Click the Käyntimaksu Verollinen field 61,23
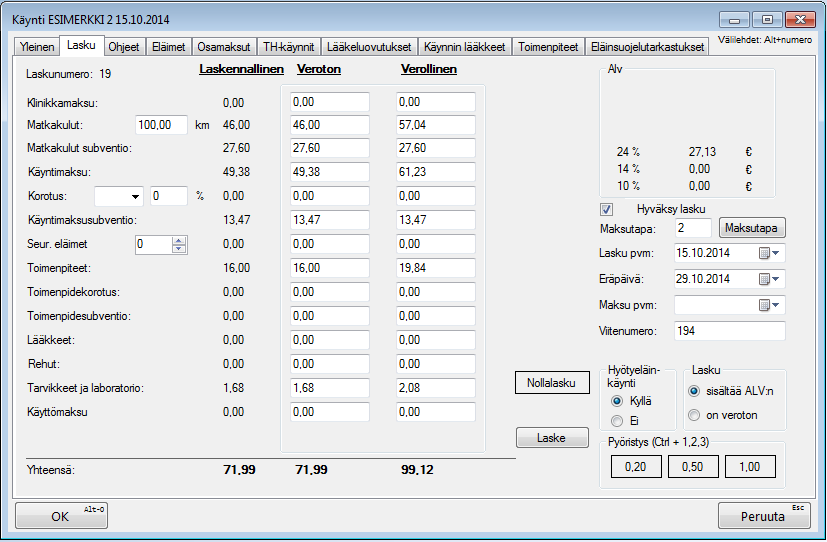 pyautogui.click(x=436, y=172)
